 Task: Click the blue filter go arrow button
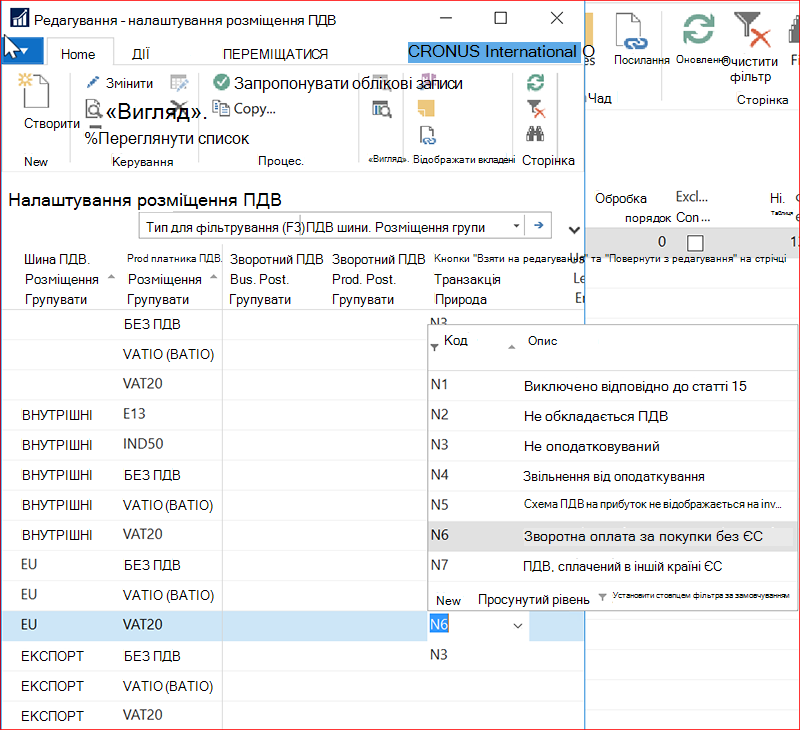(x=538, y=225)
